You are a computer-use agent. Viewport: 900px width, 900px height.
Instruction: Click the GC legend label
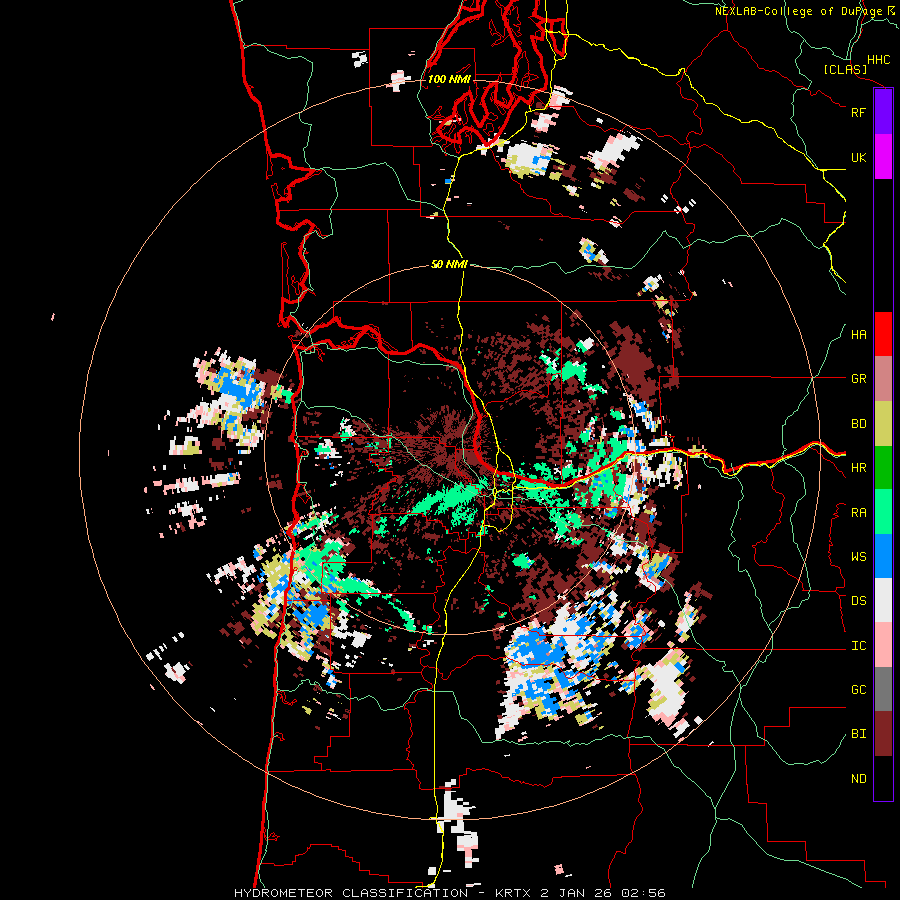(858, 690)
